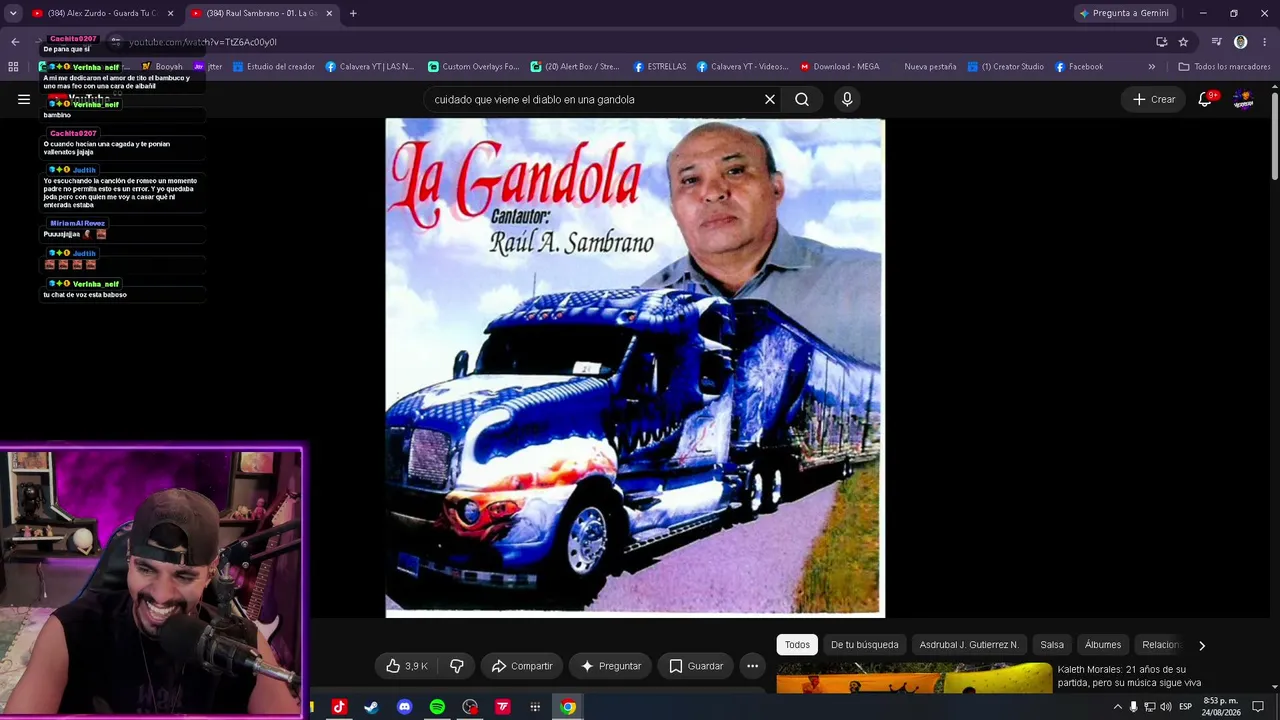This screenshot has height=720, width=1280.
Task: Open the Nueva pestaña bookmark
Action: (923, 67)
